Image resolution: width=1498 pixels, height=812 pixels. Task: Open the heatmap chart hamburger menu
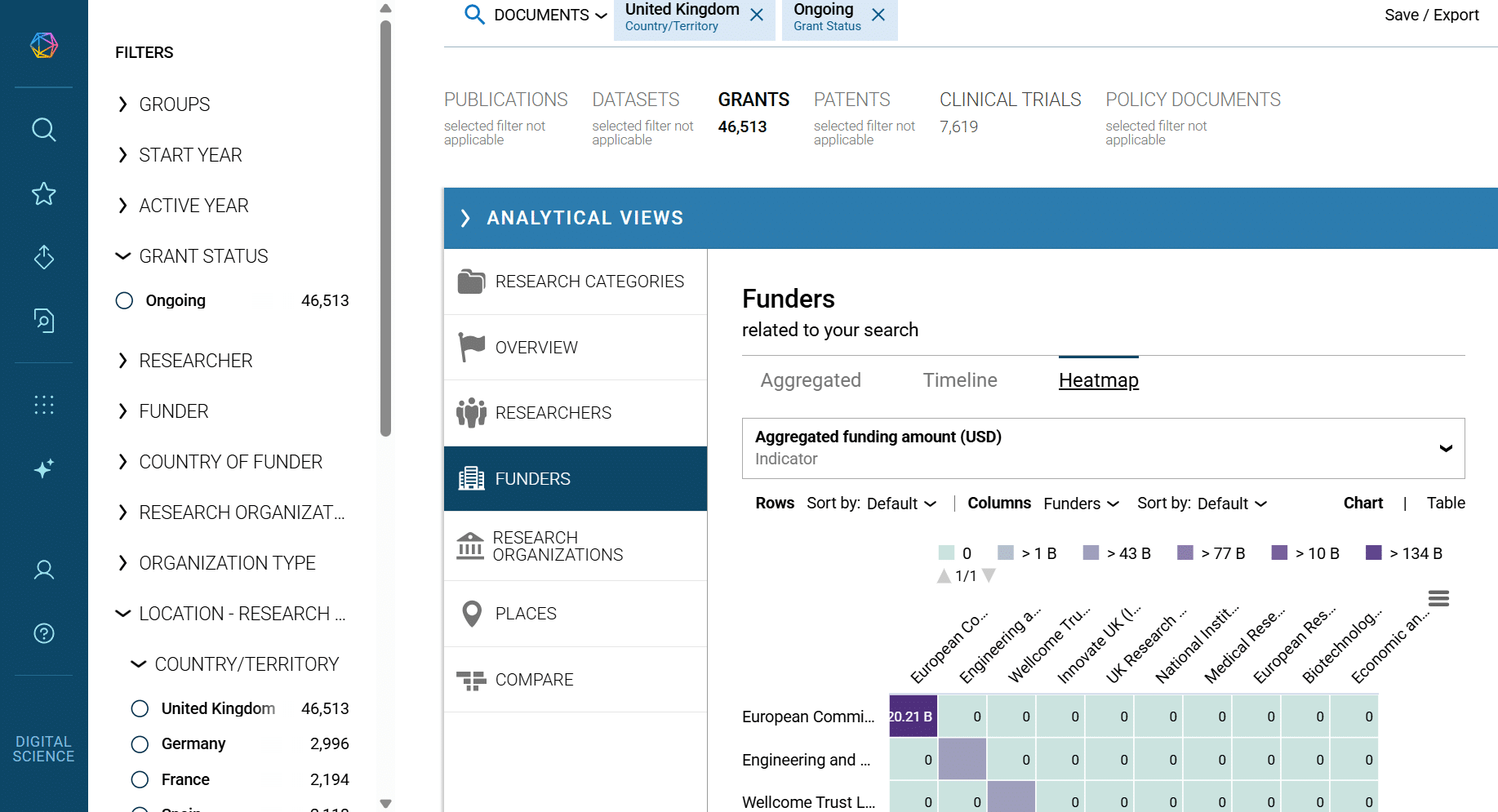(1438, 599)
